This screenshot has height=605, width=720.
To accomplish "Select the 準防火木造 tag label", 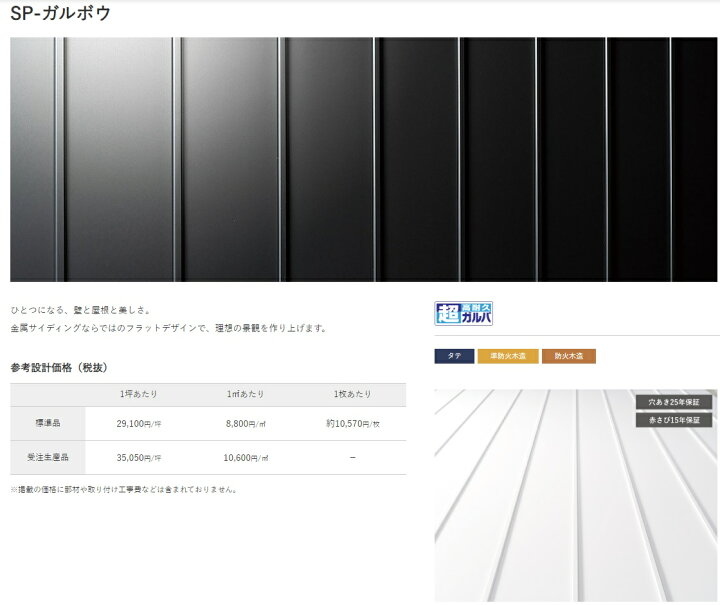I will (507, 356).
